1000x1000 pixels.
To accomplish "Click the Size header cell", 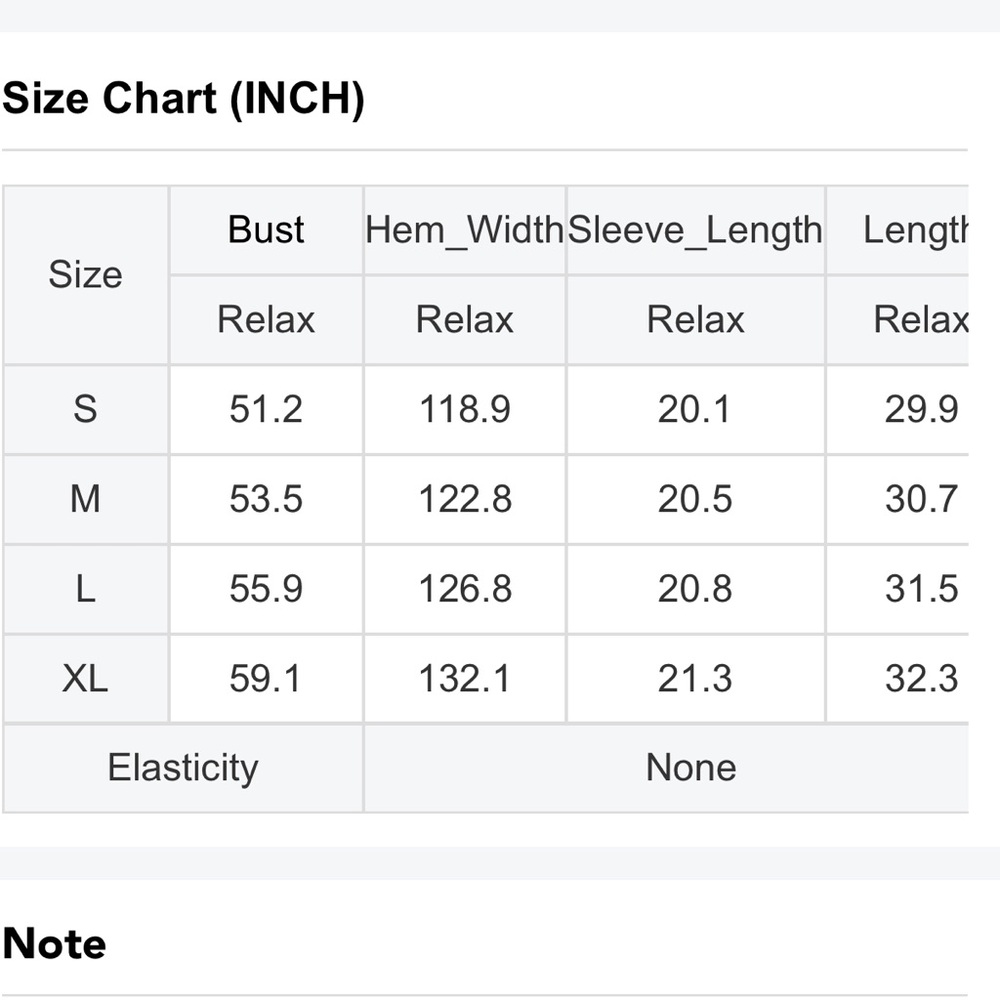I will [85, 275].
